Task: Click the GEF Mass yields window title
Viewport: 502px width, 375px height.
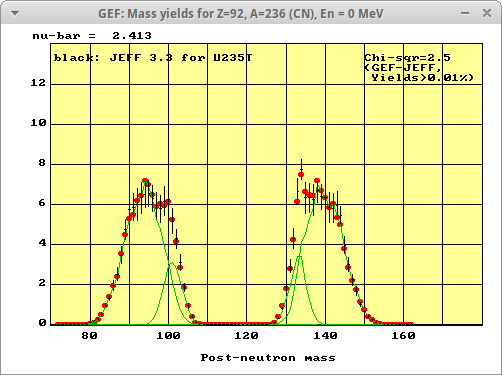Action: coord(241,14)
